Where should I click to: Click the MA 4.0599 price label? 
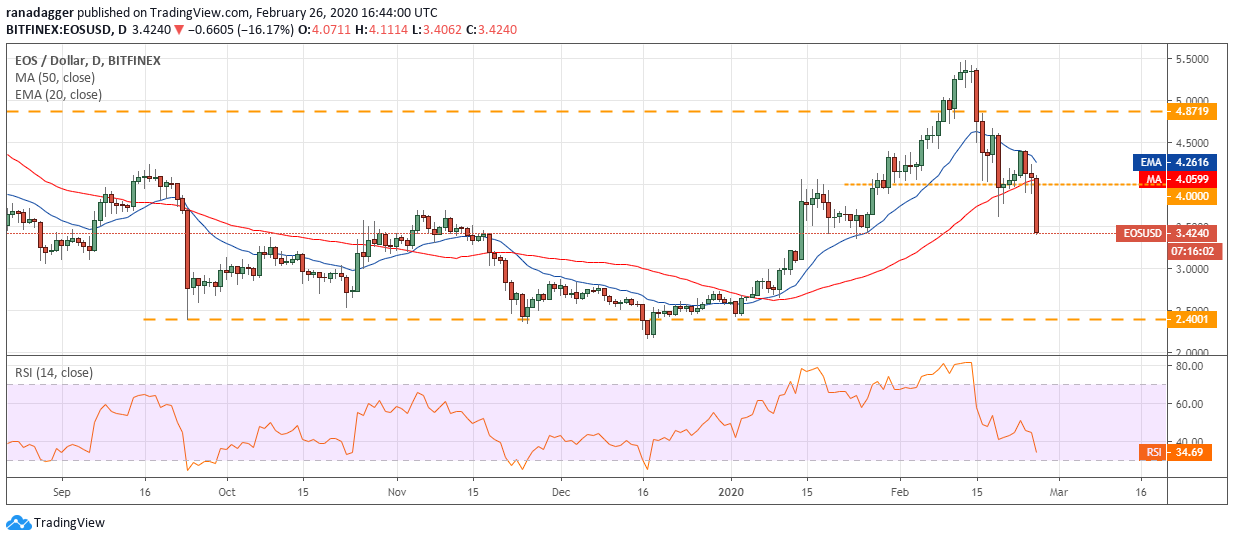[1178, 179]
